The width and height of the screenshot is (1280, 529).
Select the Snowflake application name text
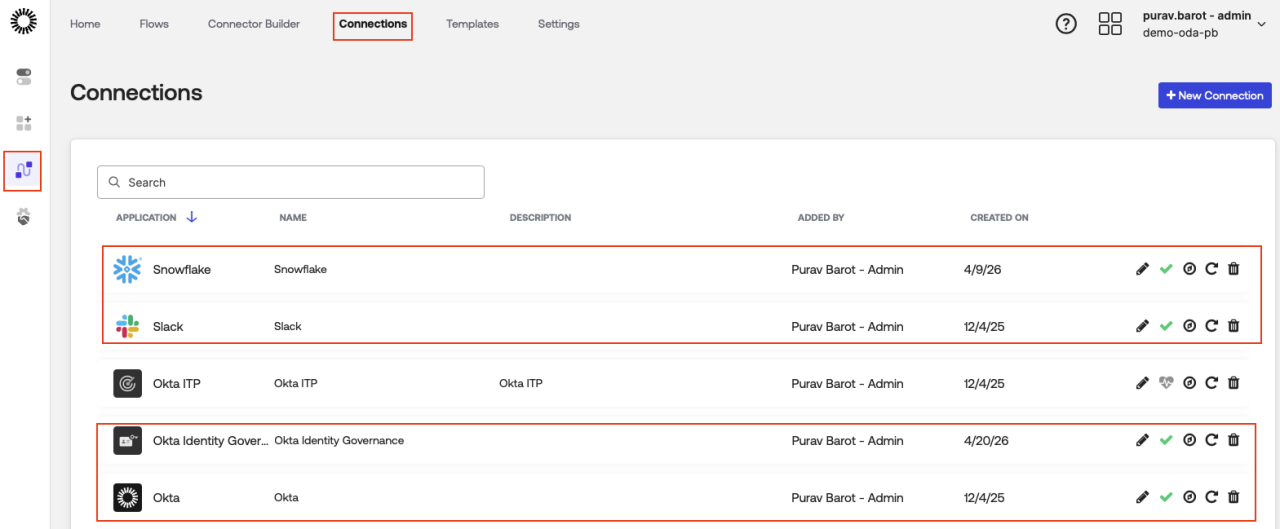coord(182,269)
